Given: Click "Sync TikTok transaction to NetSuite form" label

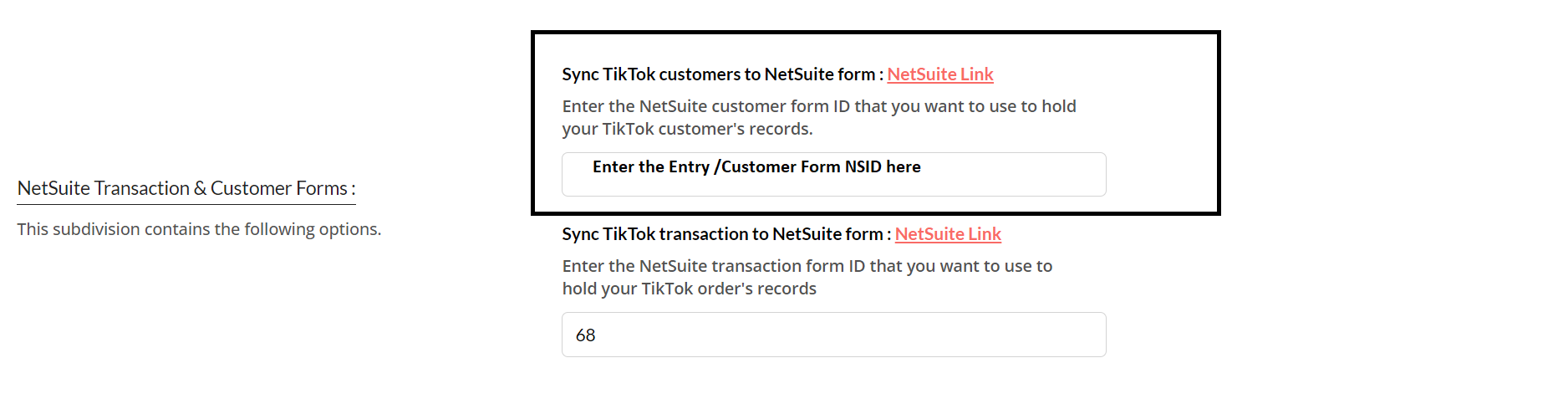Looking at the screenshot, I should coord(722,234).
